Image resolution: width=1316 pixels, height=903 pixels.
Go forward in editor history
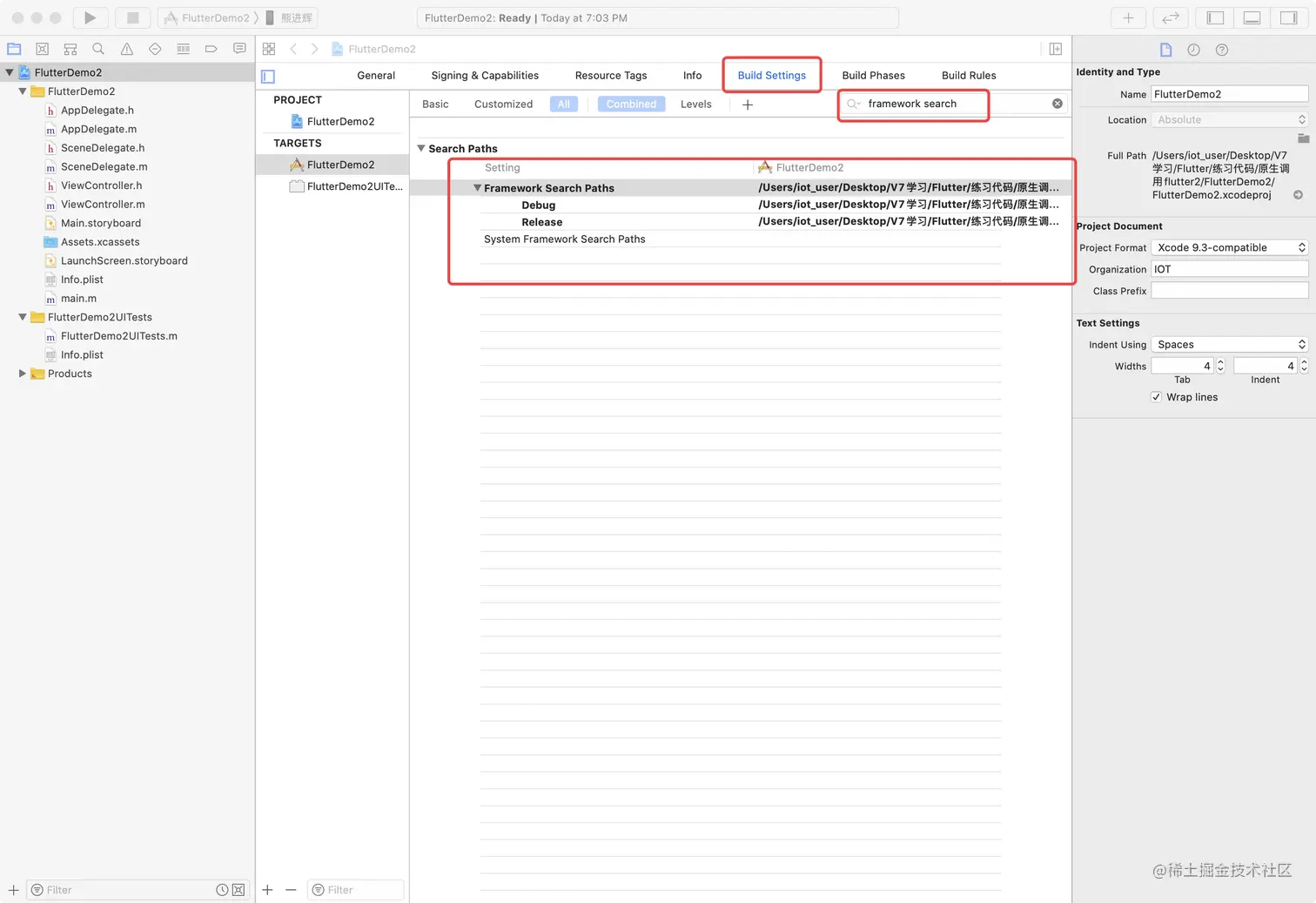point(314,49)
